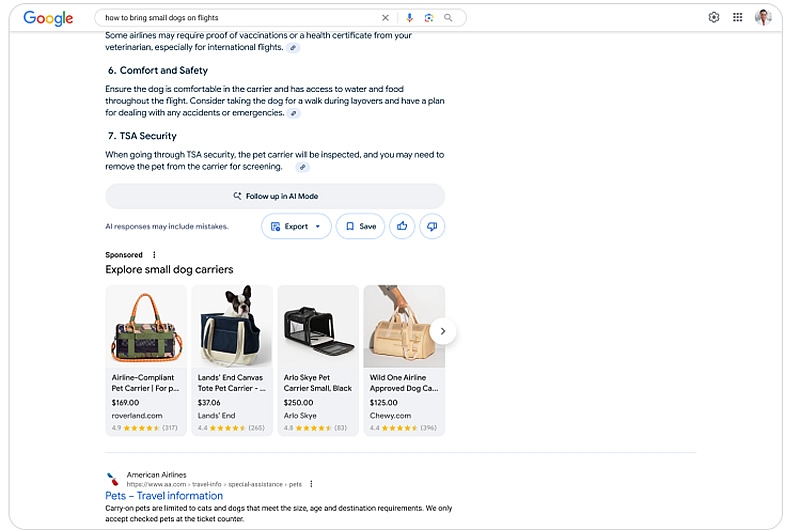Click the magnifying glass search icon

[x=448, y=18]
